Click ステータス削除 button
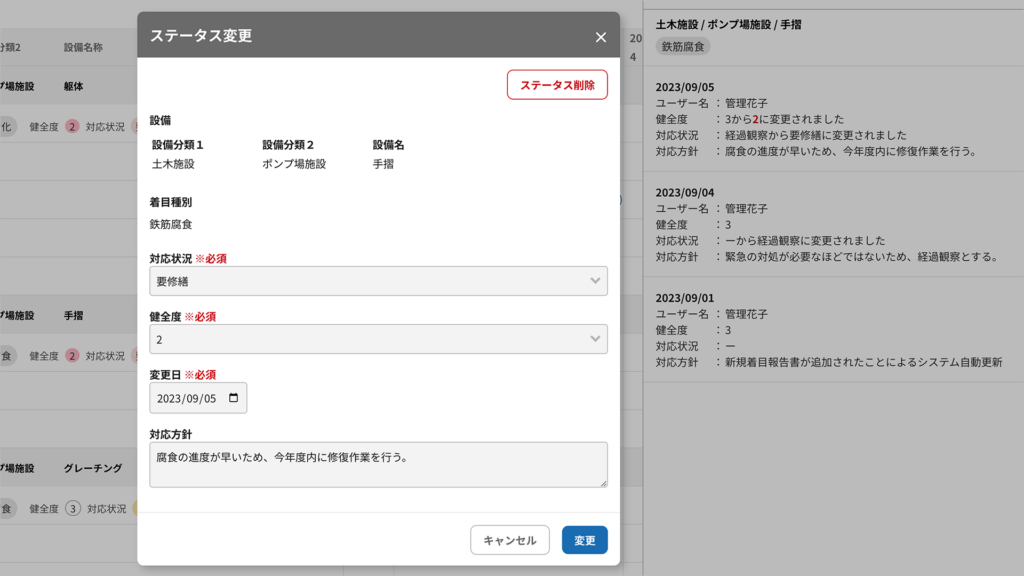The height and width of the screenshot is (576, 1024). [557, 85]
